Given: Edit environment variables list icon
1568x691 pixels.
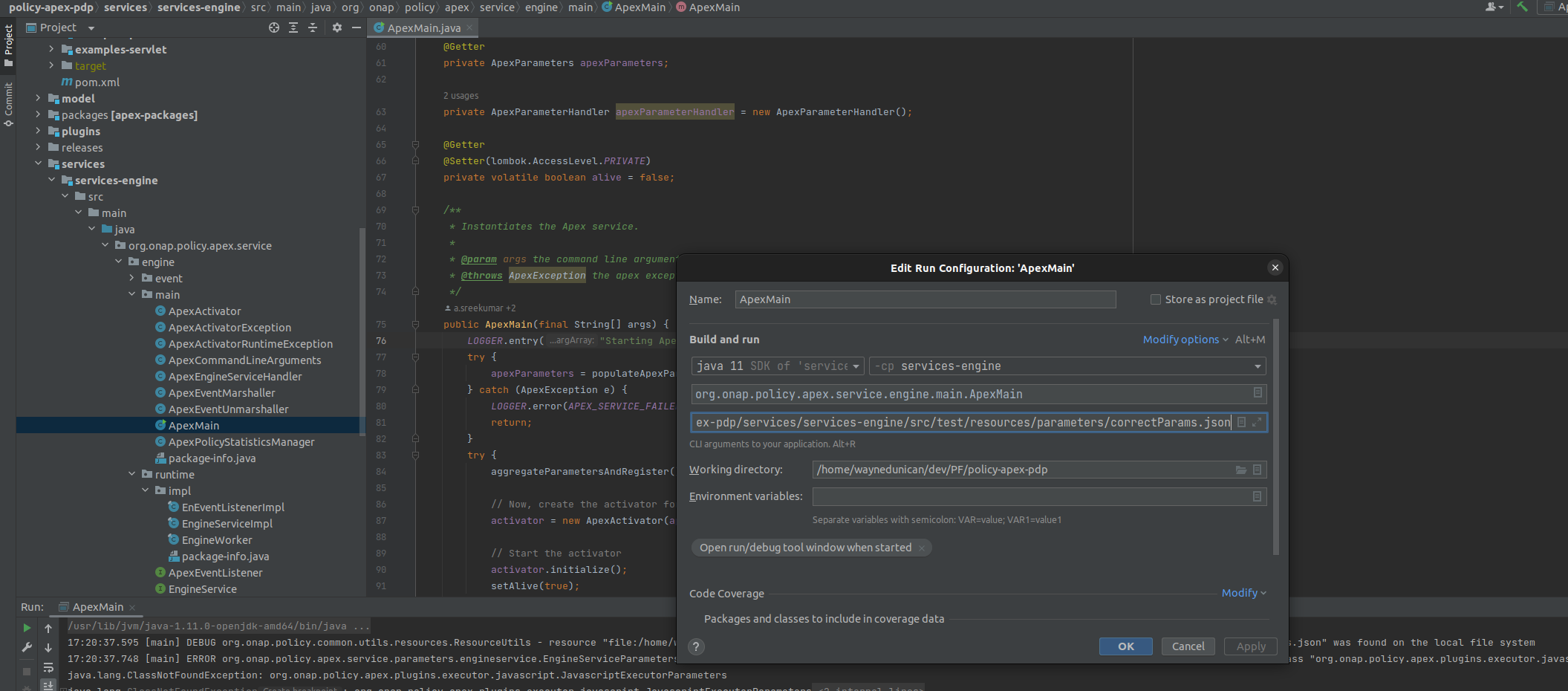Looking at the screenshot, I should (x=1257, y=496).
